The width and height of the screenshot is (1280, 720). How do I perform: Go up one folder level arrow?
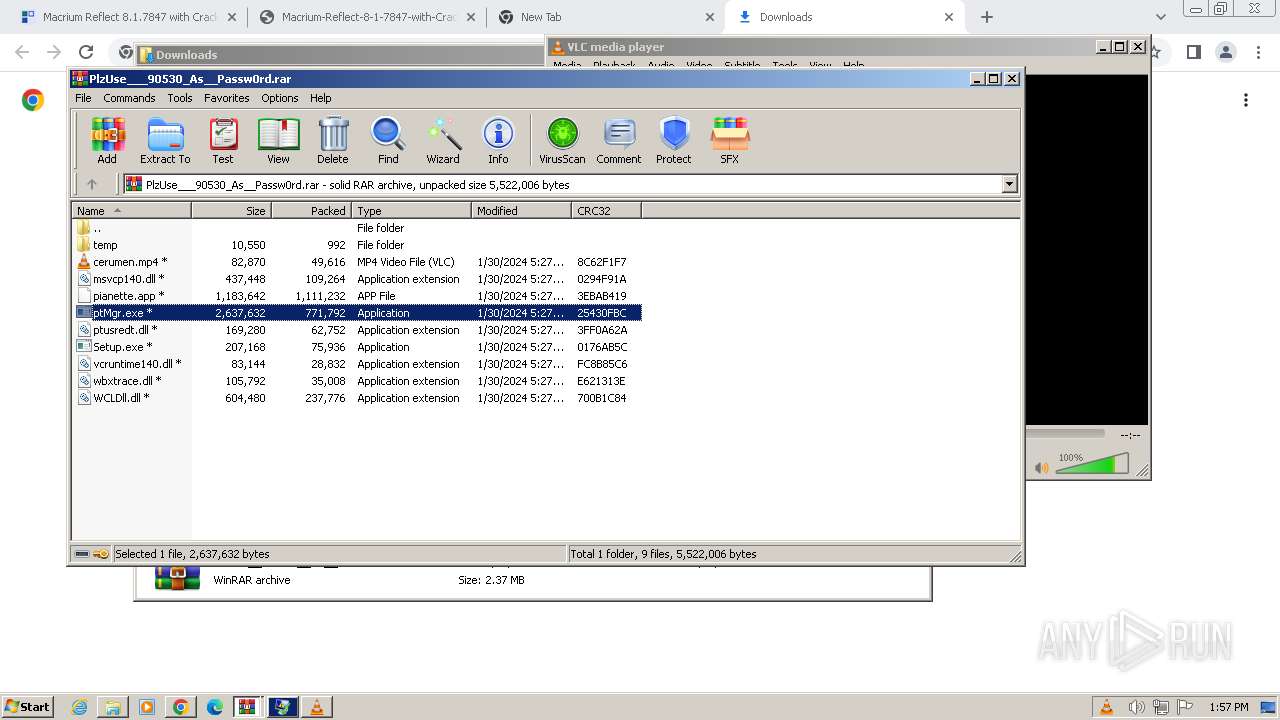point(92,184)
